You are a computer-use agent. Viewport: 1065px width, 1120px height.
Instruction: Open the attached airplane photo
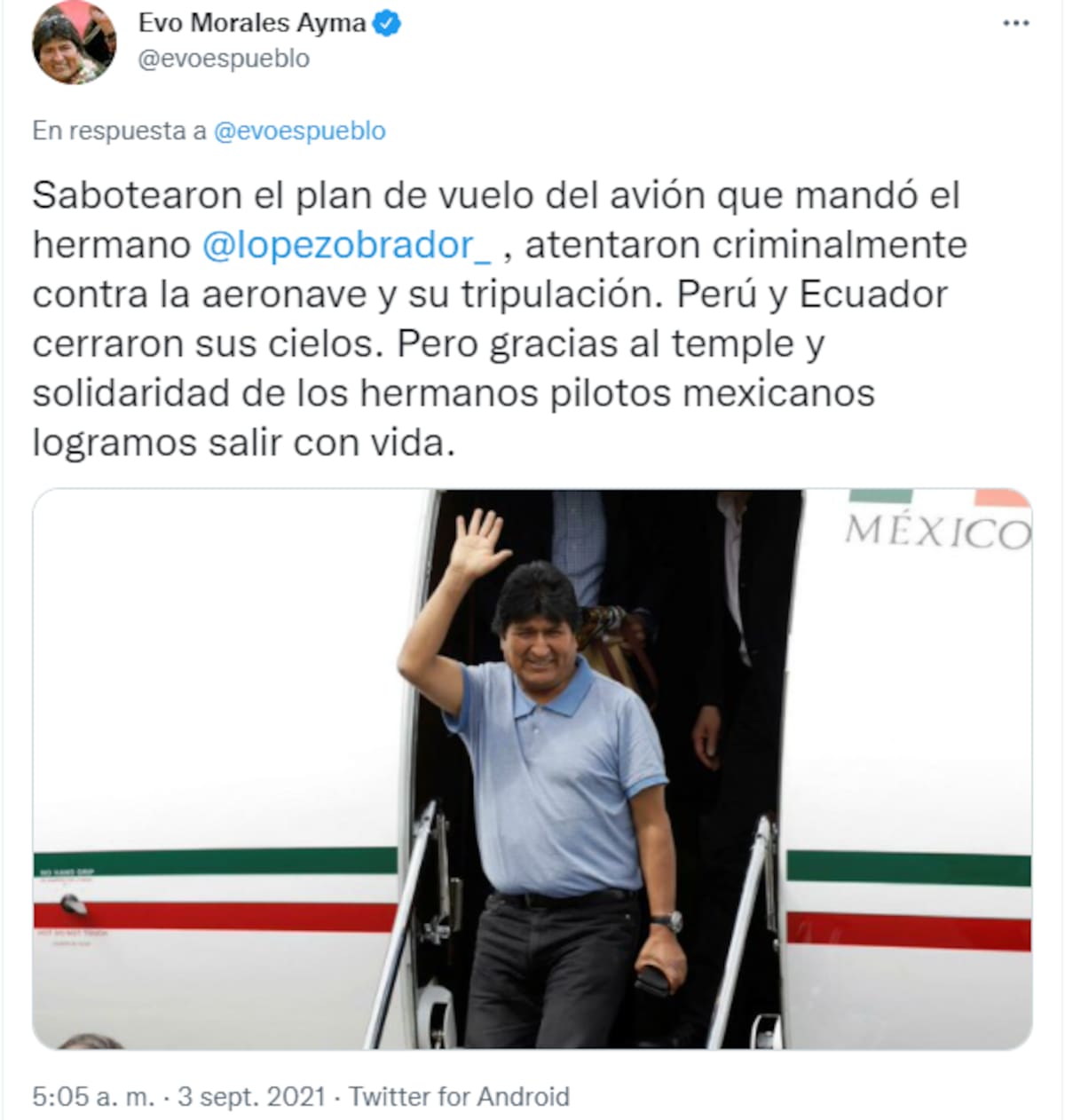(532, 769)
